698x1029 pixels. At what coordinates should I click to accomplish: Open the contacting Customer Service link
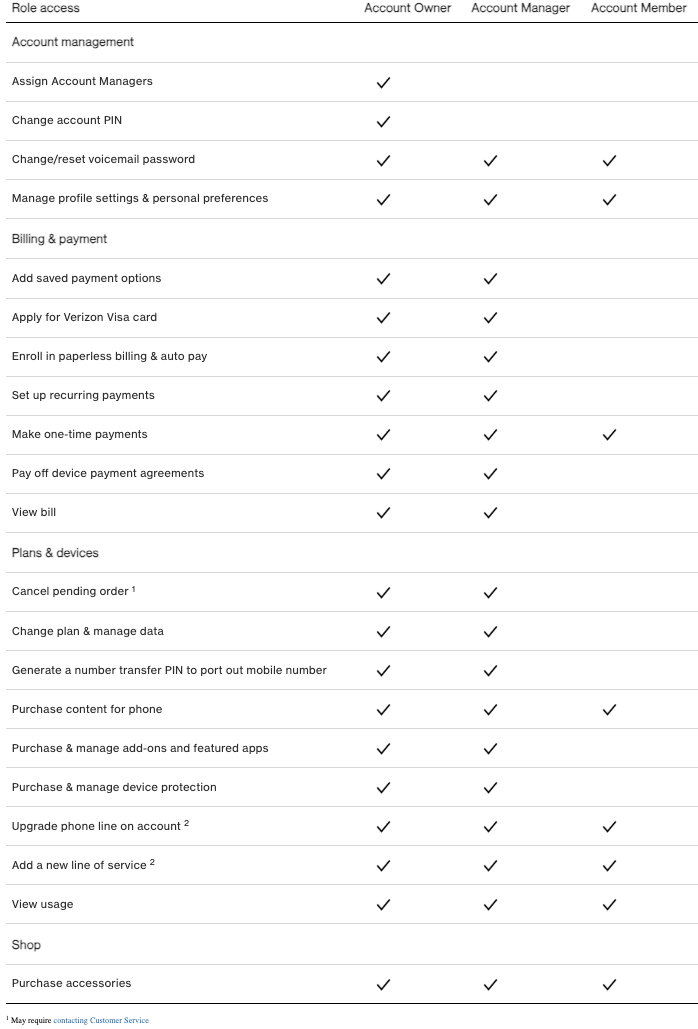pos(101,1020)
